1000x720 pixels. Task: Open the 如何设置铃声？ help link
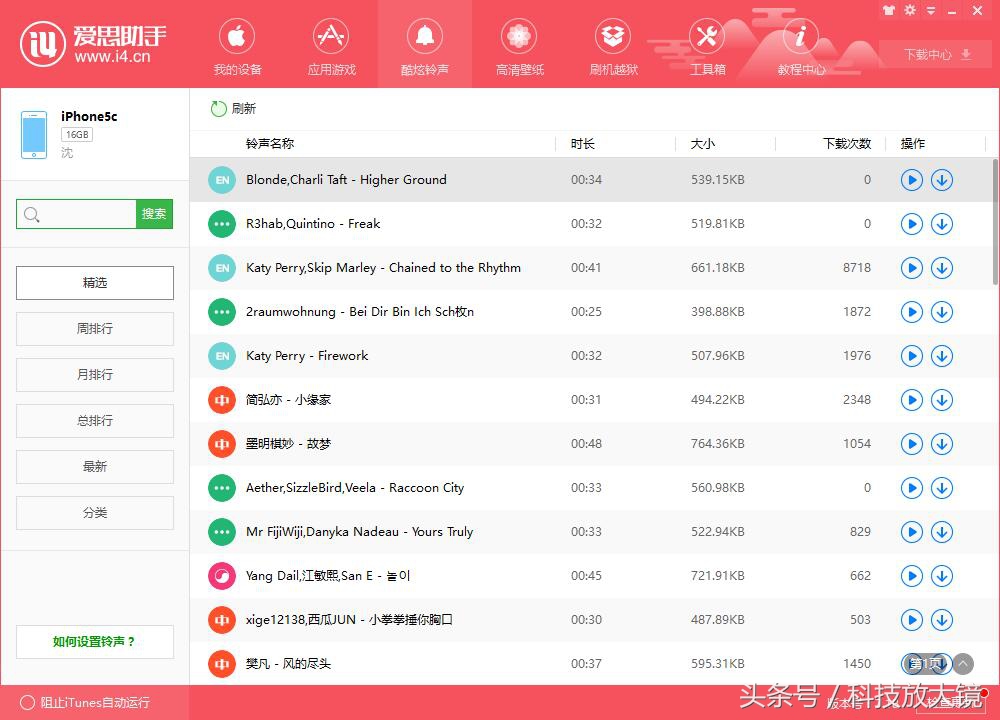(x=95, y=642)
